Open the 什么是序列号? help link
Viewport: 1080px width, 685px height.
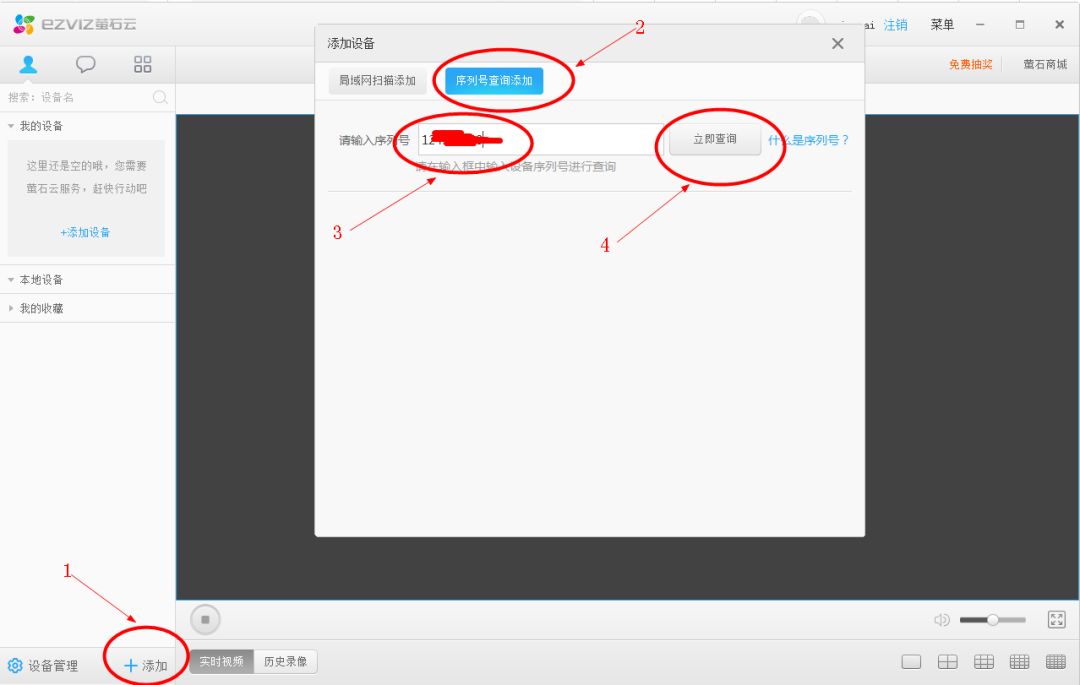[808, 141]
